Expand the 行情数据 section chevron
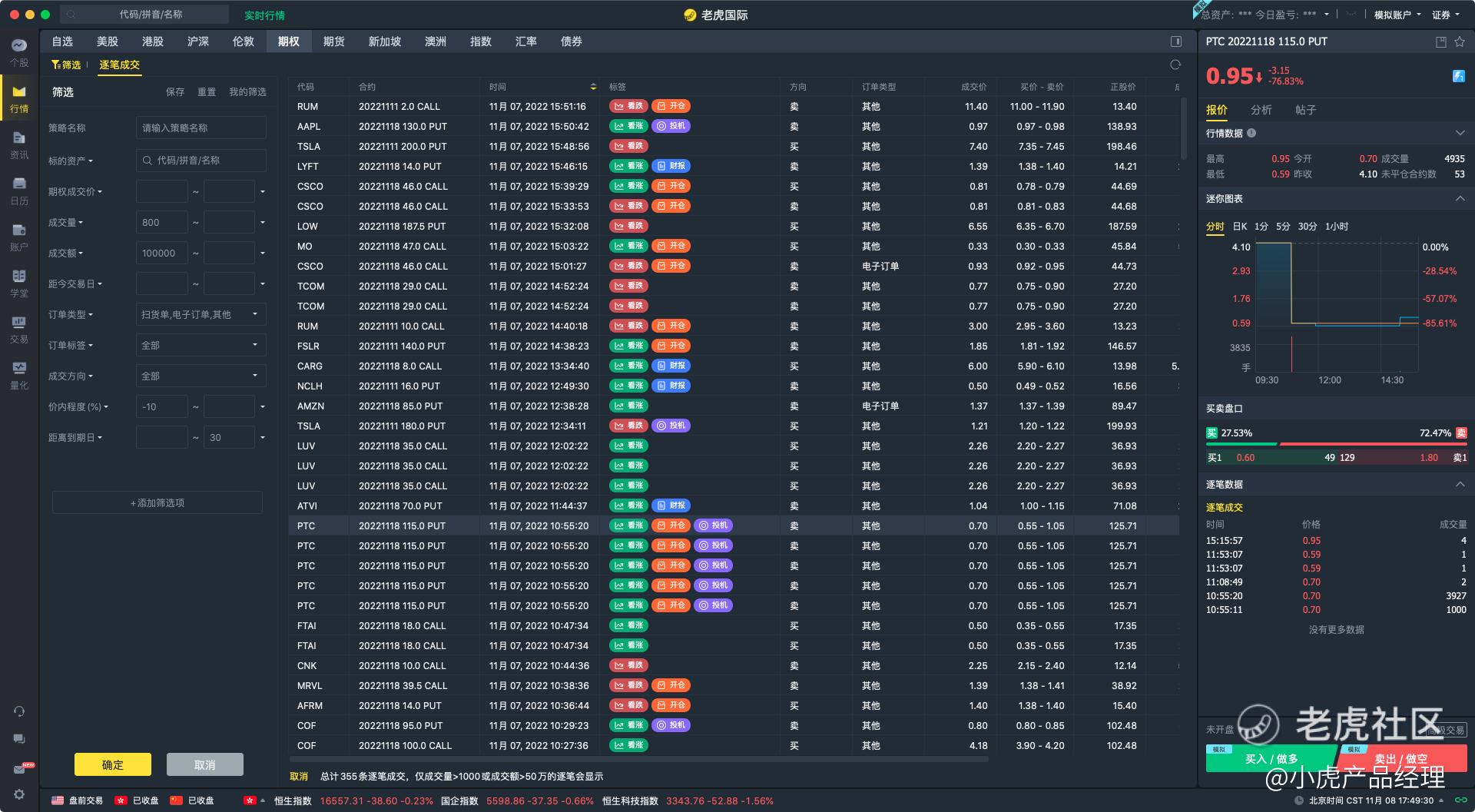1475x812 pixels. tap(1460, 133)
